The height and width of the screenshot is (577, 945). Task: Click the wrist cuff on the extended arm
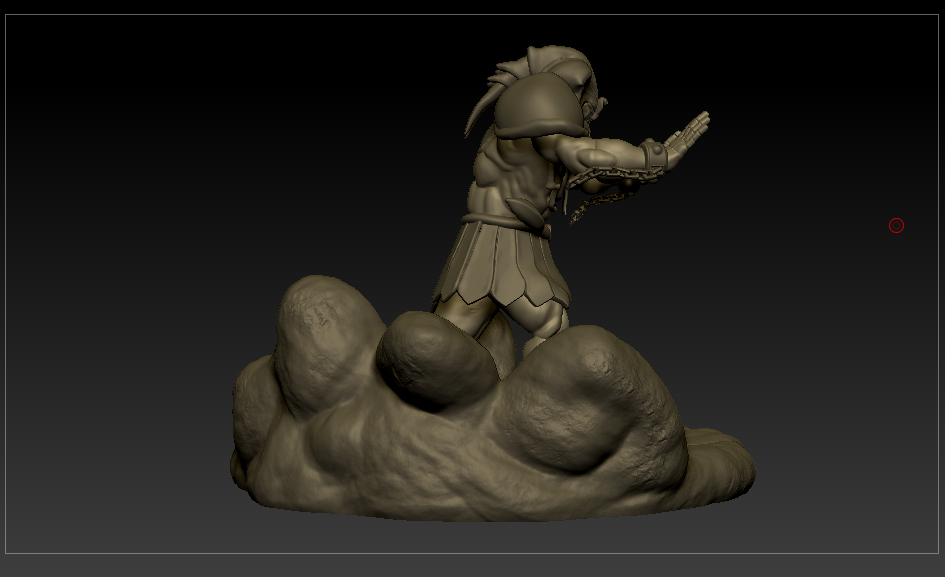[x=653, y=156]
